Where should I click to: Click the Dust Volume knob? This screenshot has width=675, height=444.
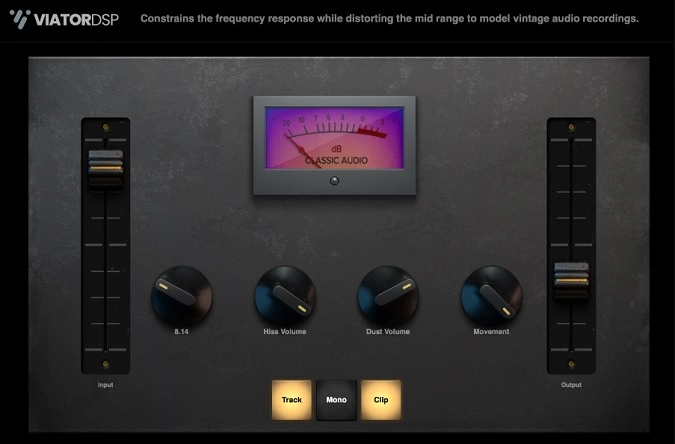click(388, 296)
